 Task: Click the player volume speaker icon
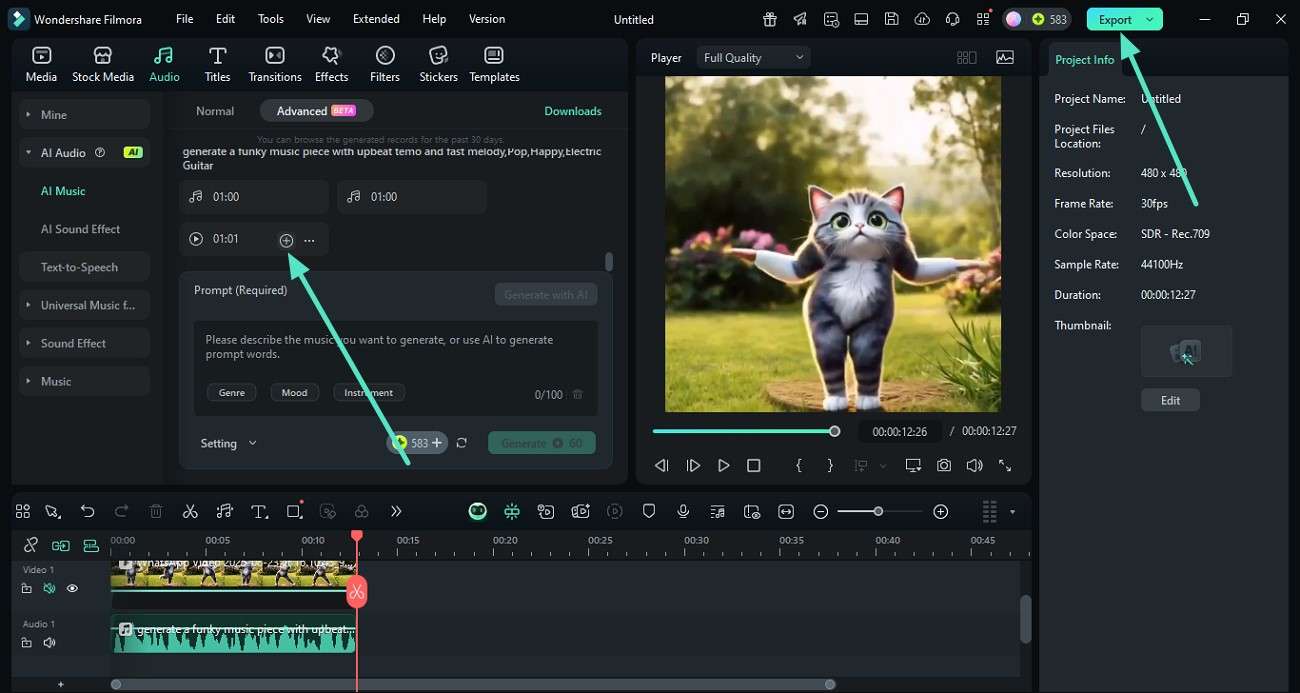974,465
